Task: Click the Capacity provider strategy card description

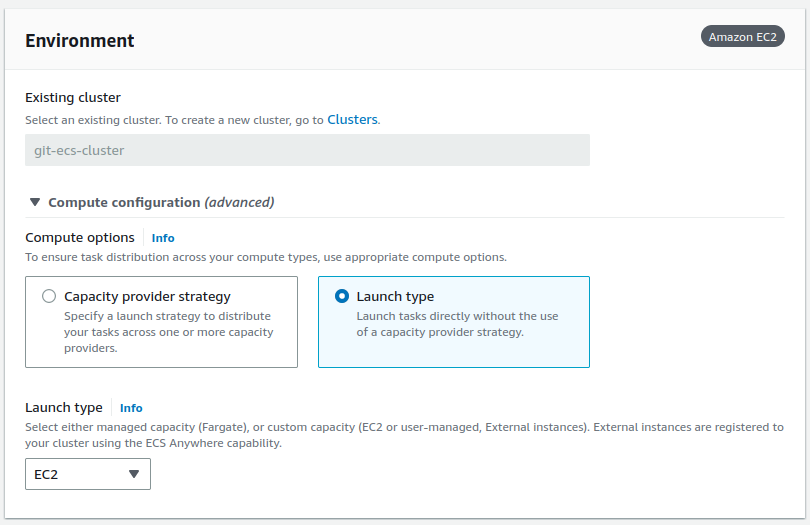Action: click(x=168, y=332)
